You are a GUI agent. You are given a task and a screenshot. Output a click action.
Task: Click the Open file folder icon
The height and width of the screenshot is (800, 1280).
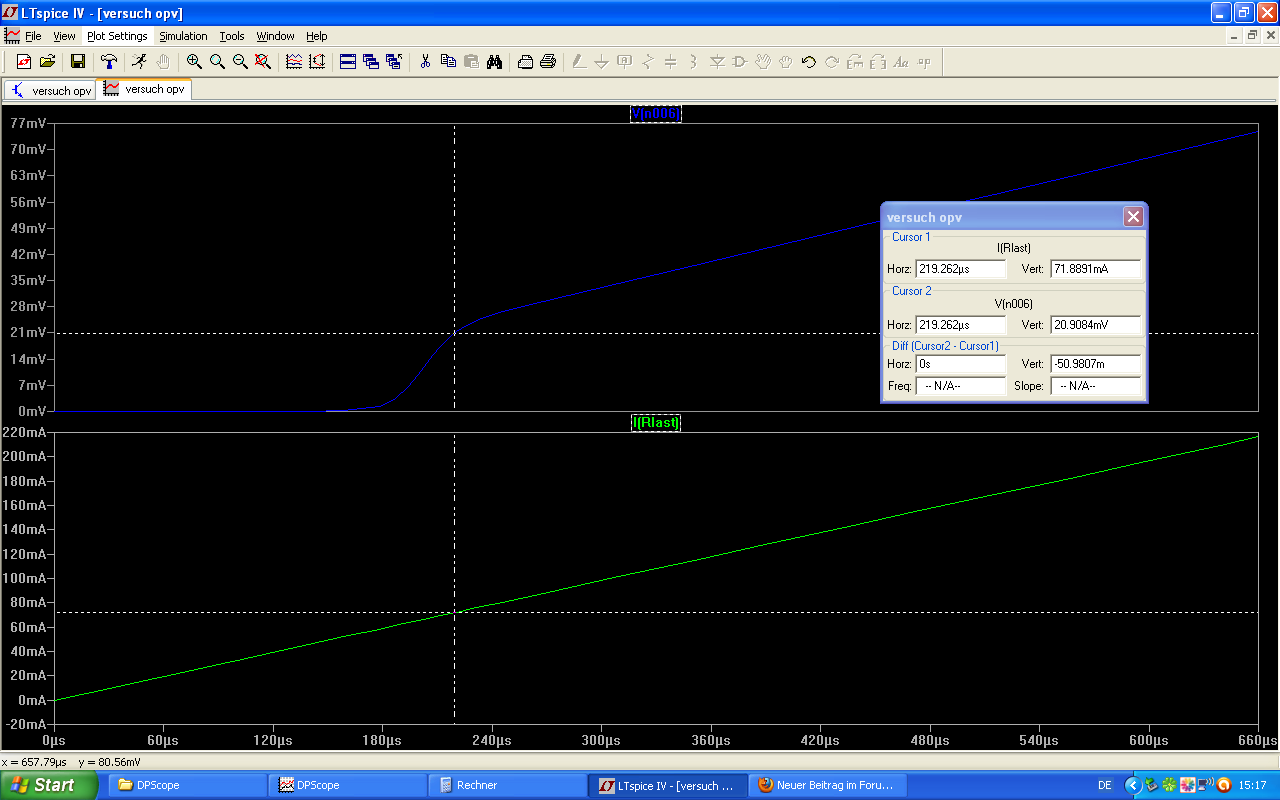(47, 62)
